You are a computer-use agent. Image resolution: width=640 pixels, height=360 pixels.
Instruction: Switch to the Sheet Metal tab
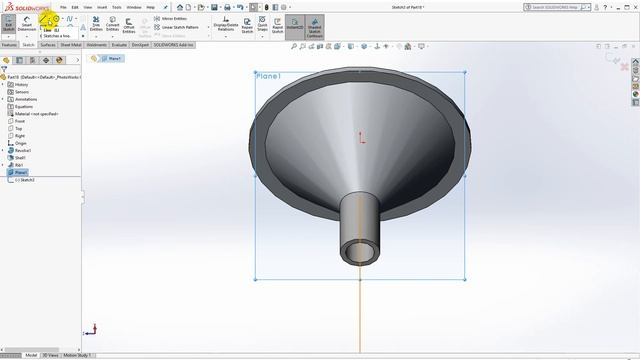71,45
